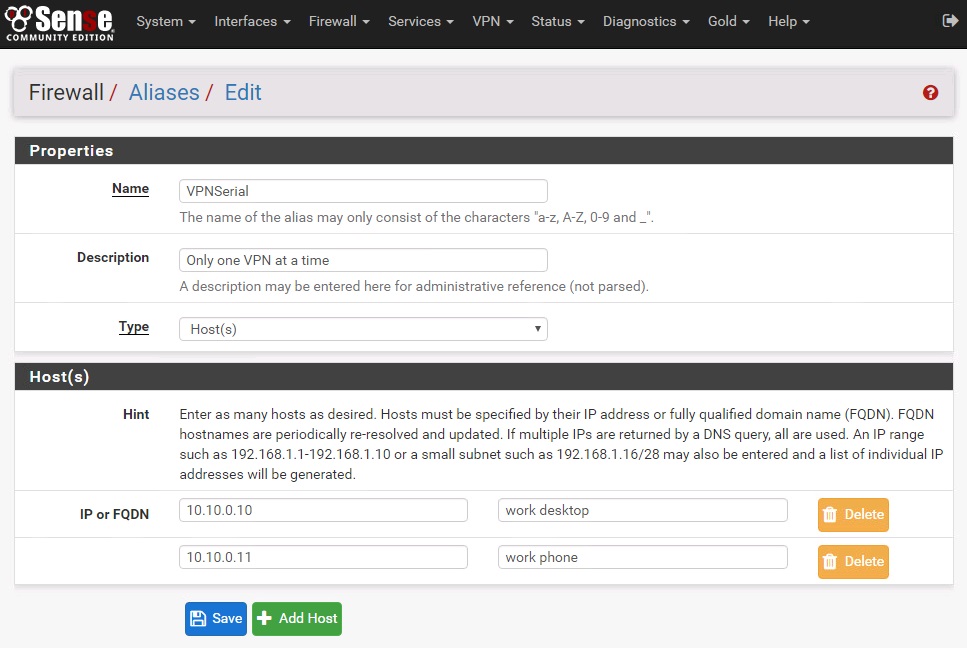Open the Services menu
Viewport: 967px width, 648px height.
420,21
